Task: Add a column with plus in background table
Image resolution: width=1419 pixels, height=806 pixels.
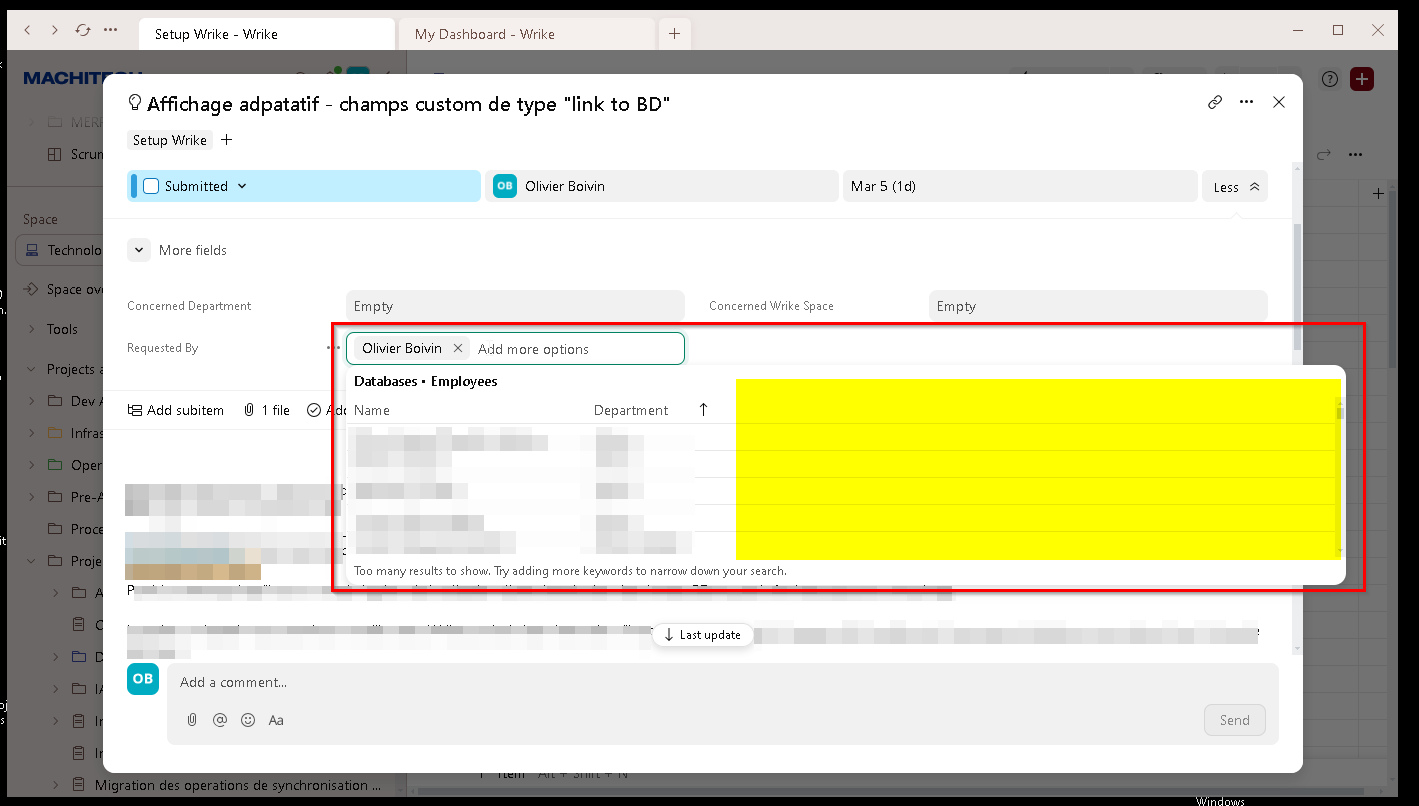Action: [1378, 193]
